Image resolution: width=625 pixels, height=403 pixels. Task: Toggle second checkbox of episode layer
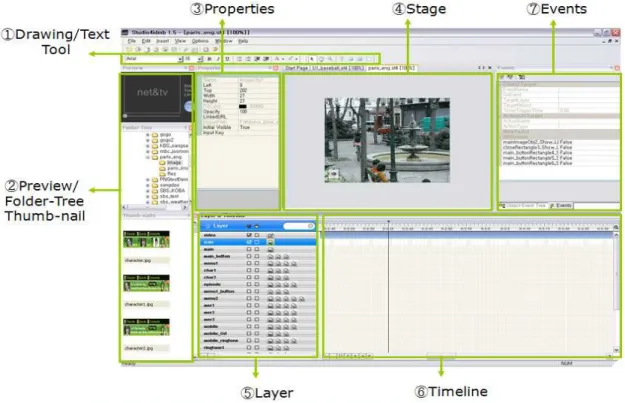pyautogui.click(x=257, y=285)
